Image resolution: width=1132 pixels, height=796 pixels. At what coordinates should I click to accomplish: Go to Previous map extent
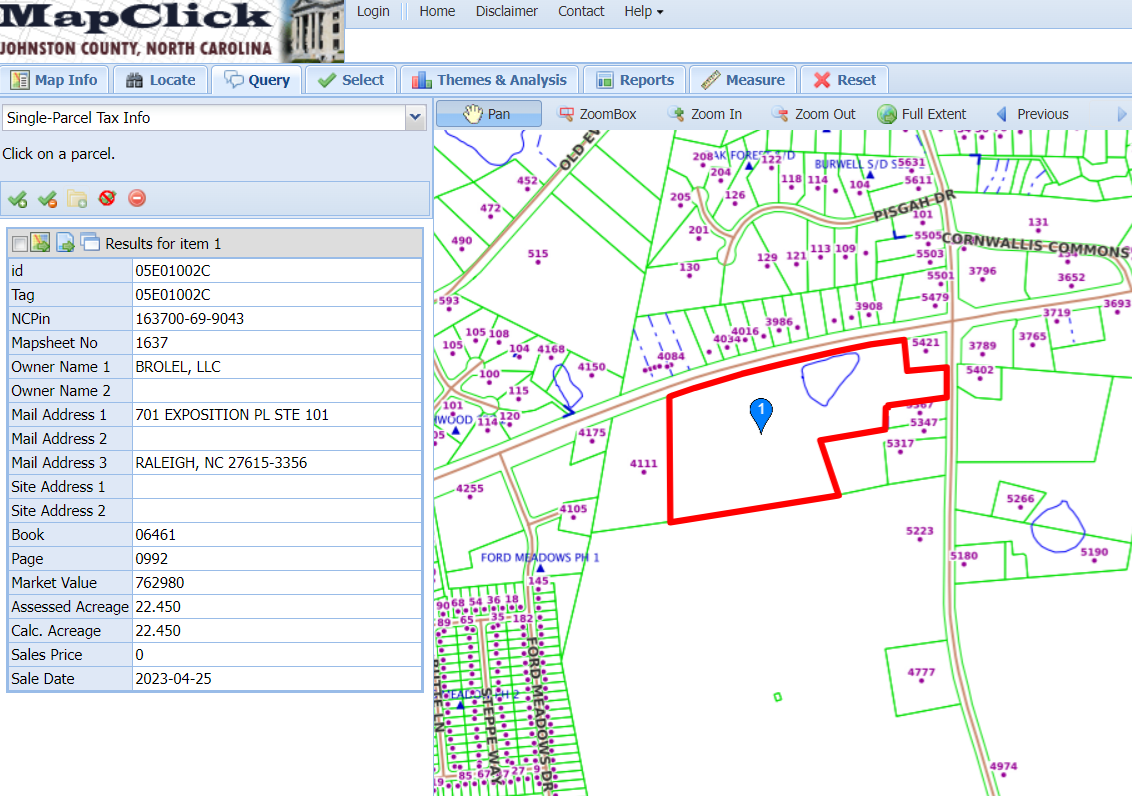tap(1032, 114)
